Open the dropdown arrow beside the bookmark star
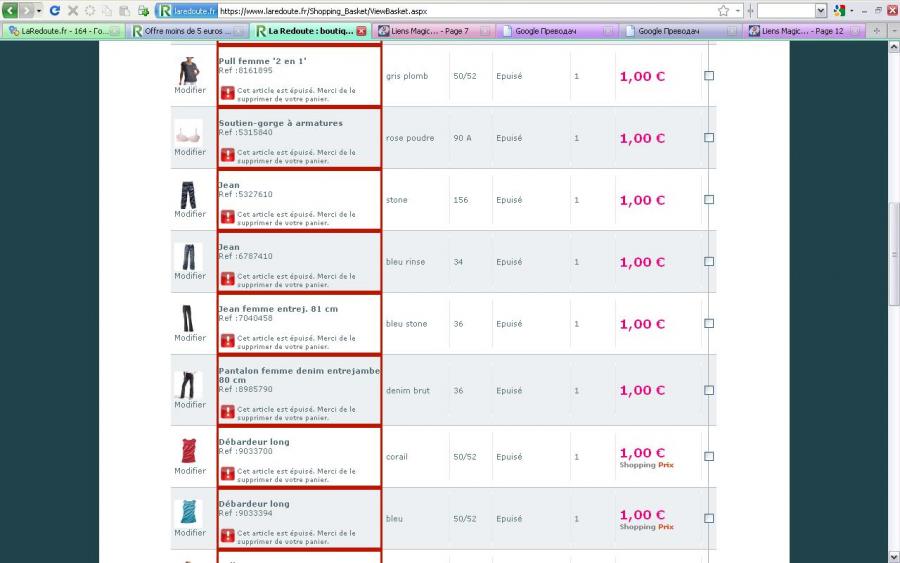The height and width of the screenshot is (563, 900). tap(737, 10)
